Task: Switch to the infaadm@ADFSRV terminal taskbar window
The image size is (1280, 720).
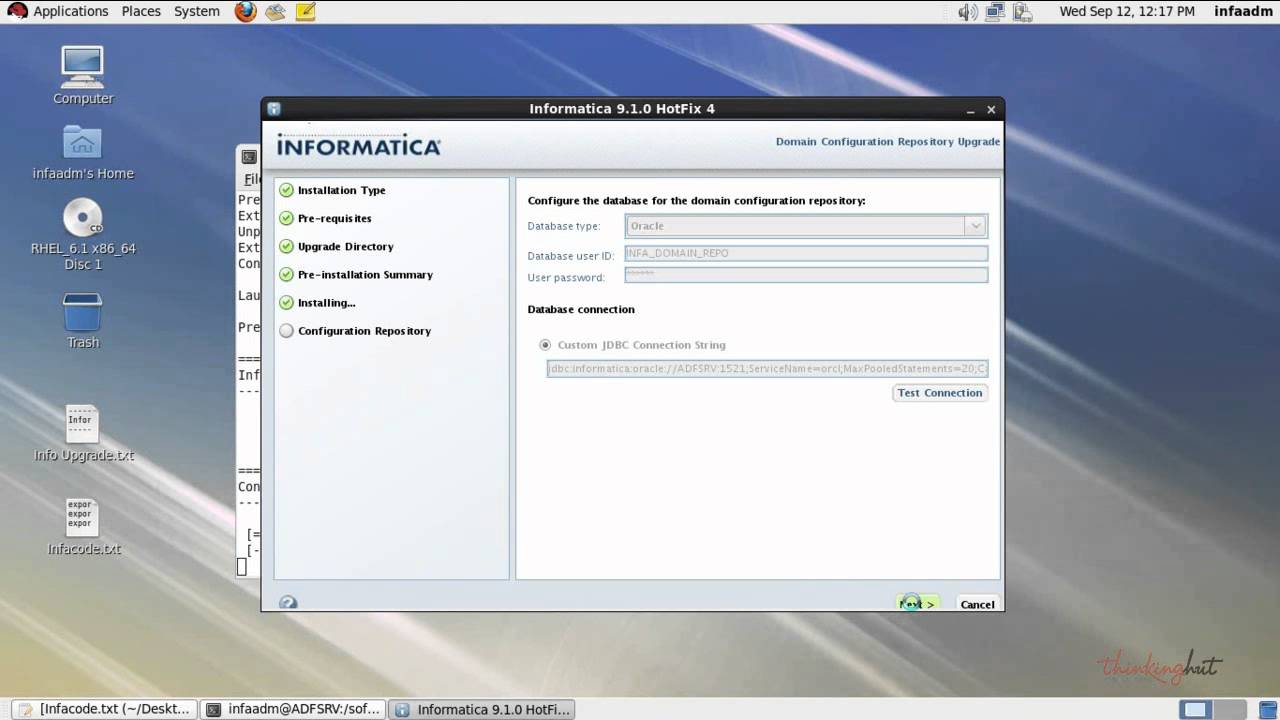Action: [293, 709]
